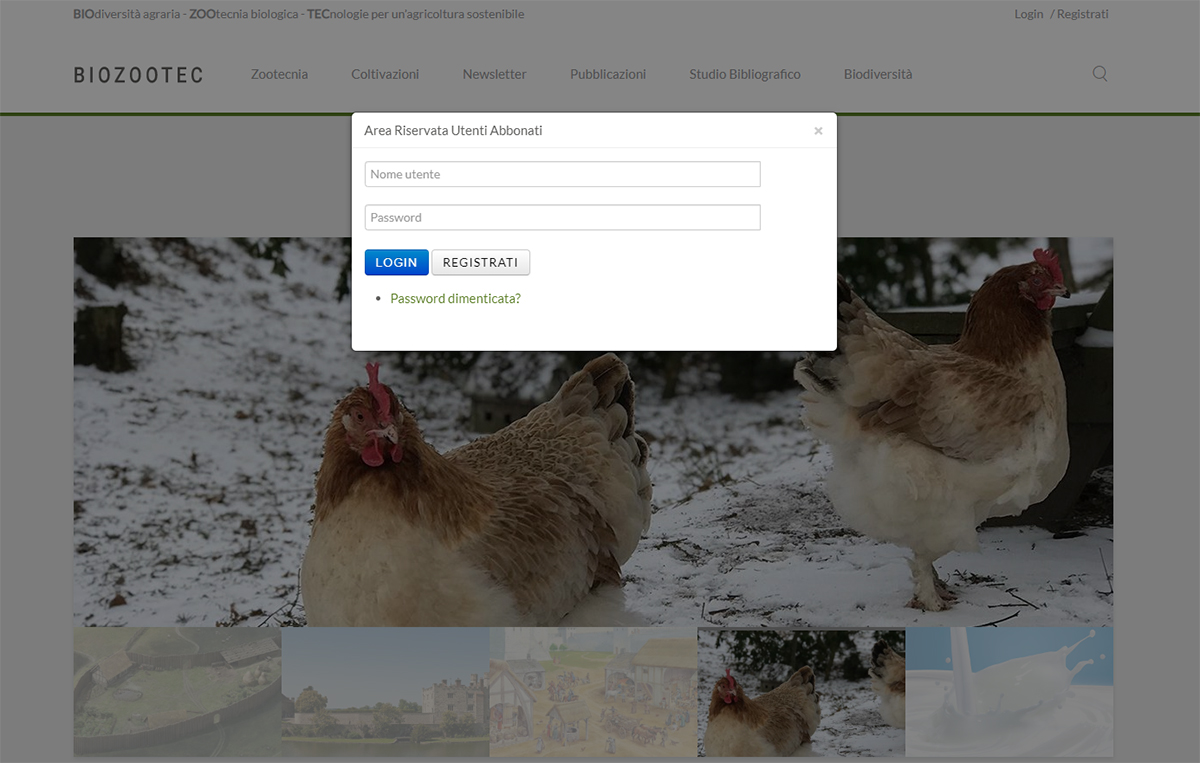Select the hens in snow thumbnail
The image size is (1200, 763).
(802, 692)
